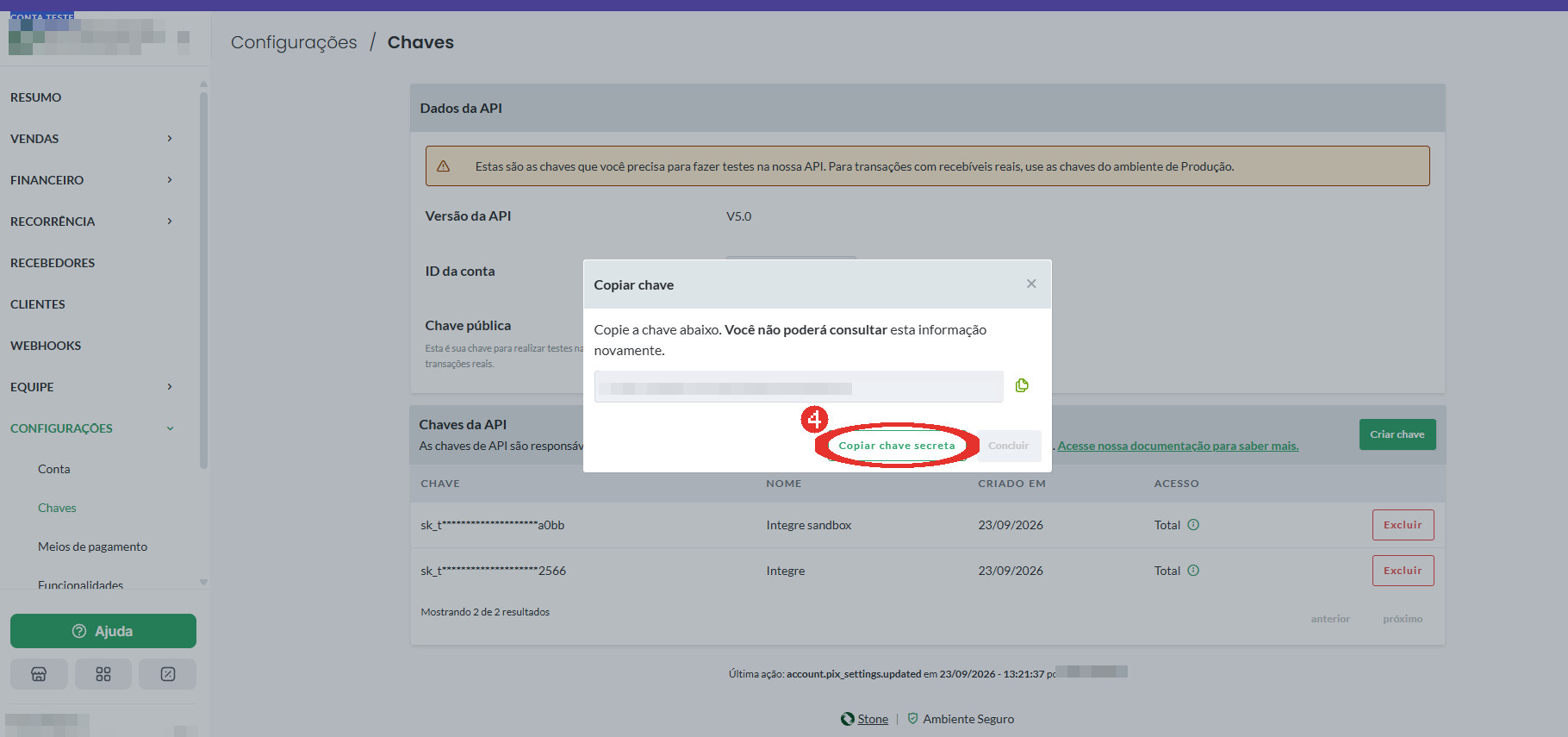Click the Concluir button

1009,446
